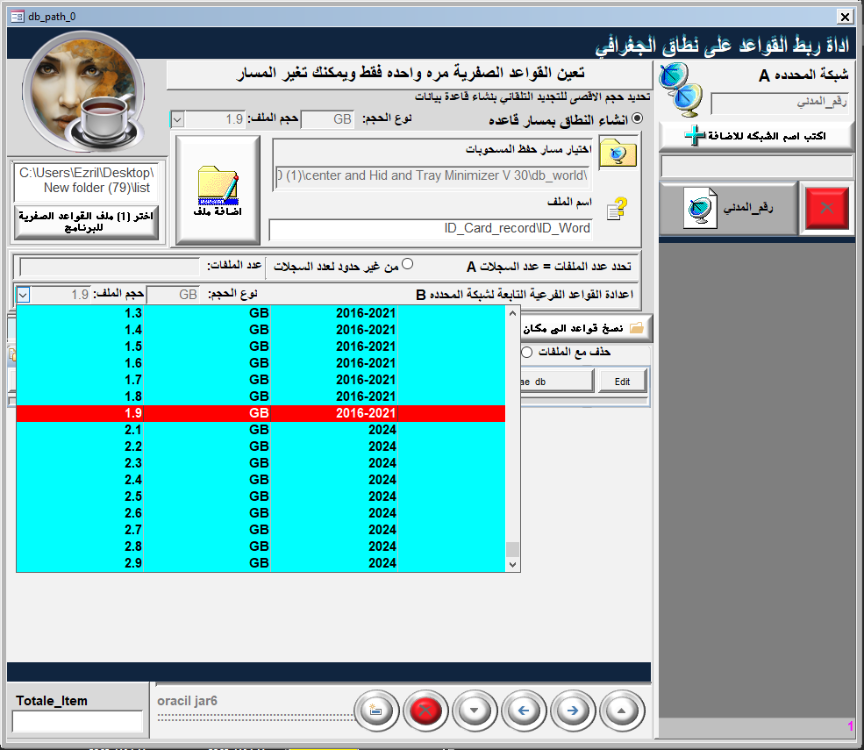Enable the delete with files radio option

[526, 352]
